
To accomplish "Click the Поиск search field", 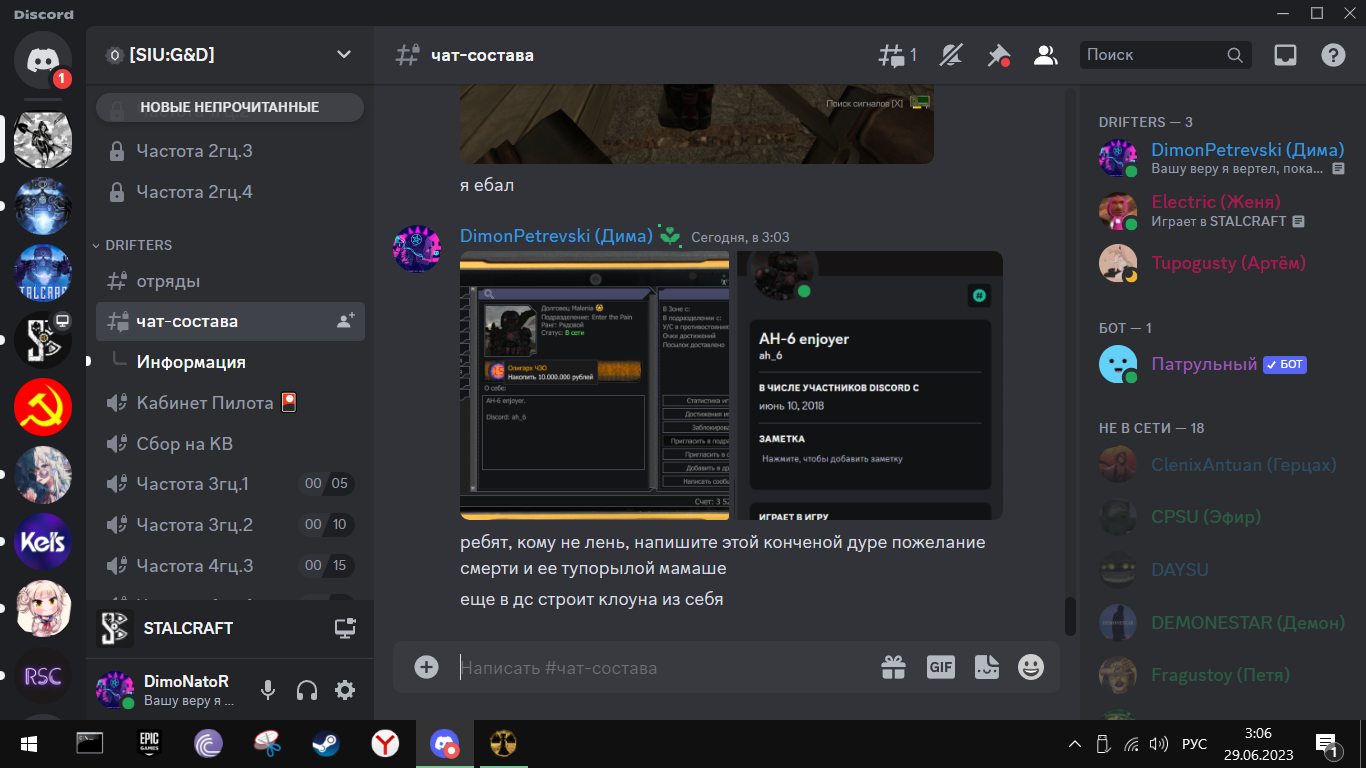I will click(1165, 55).
